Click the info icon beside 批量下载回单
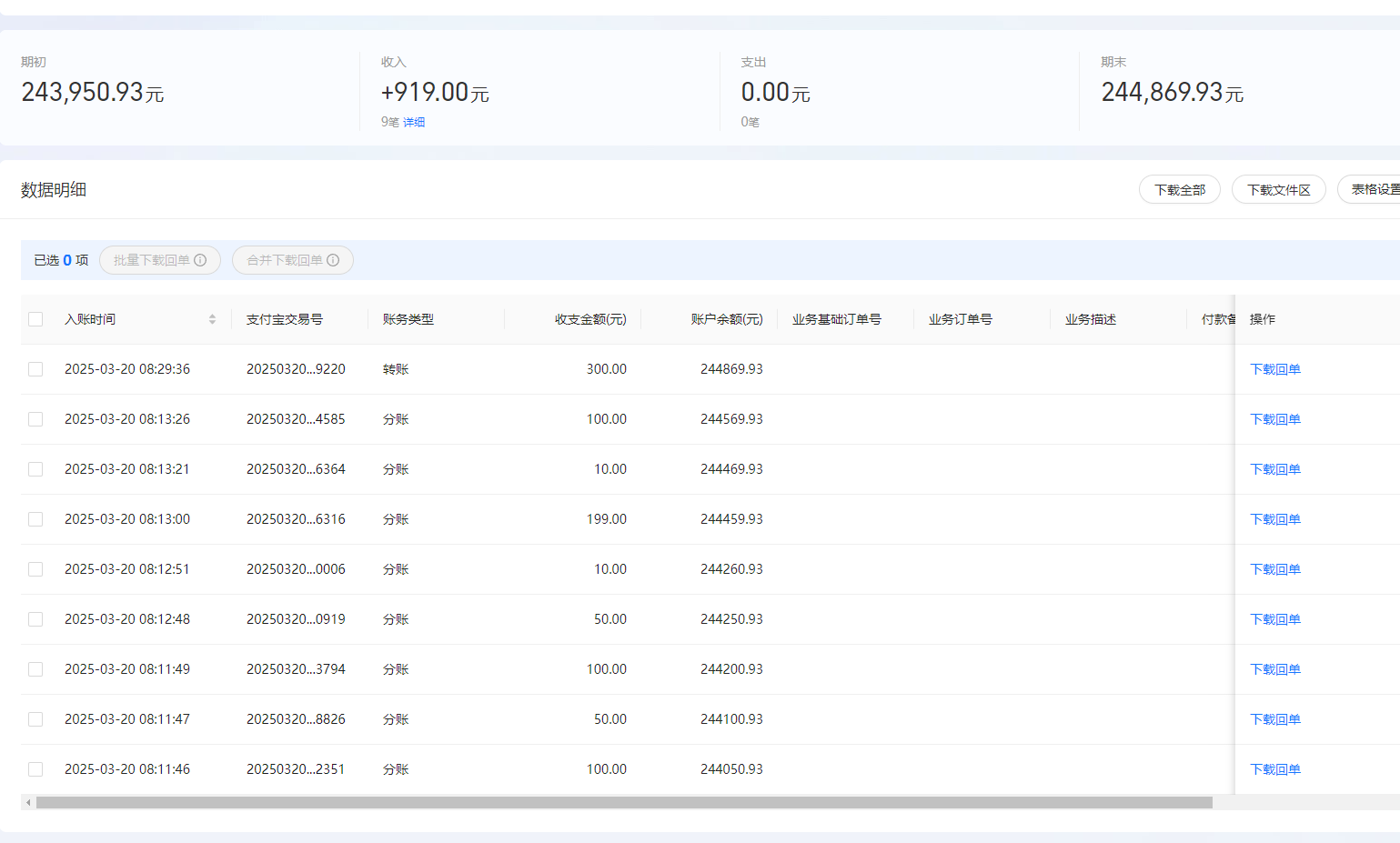This screenshot has height=843, width=1400. click(200, 260)
